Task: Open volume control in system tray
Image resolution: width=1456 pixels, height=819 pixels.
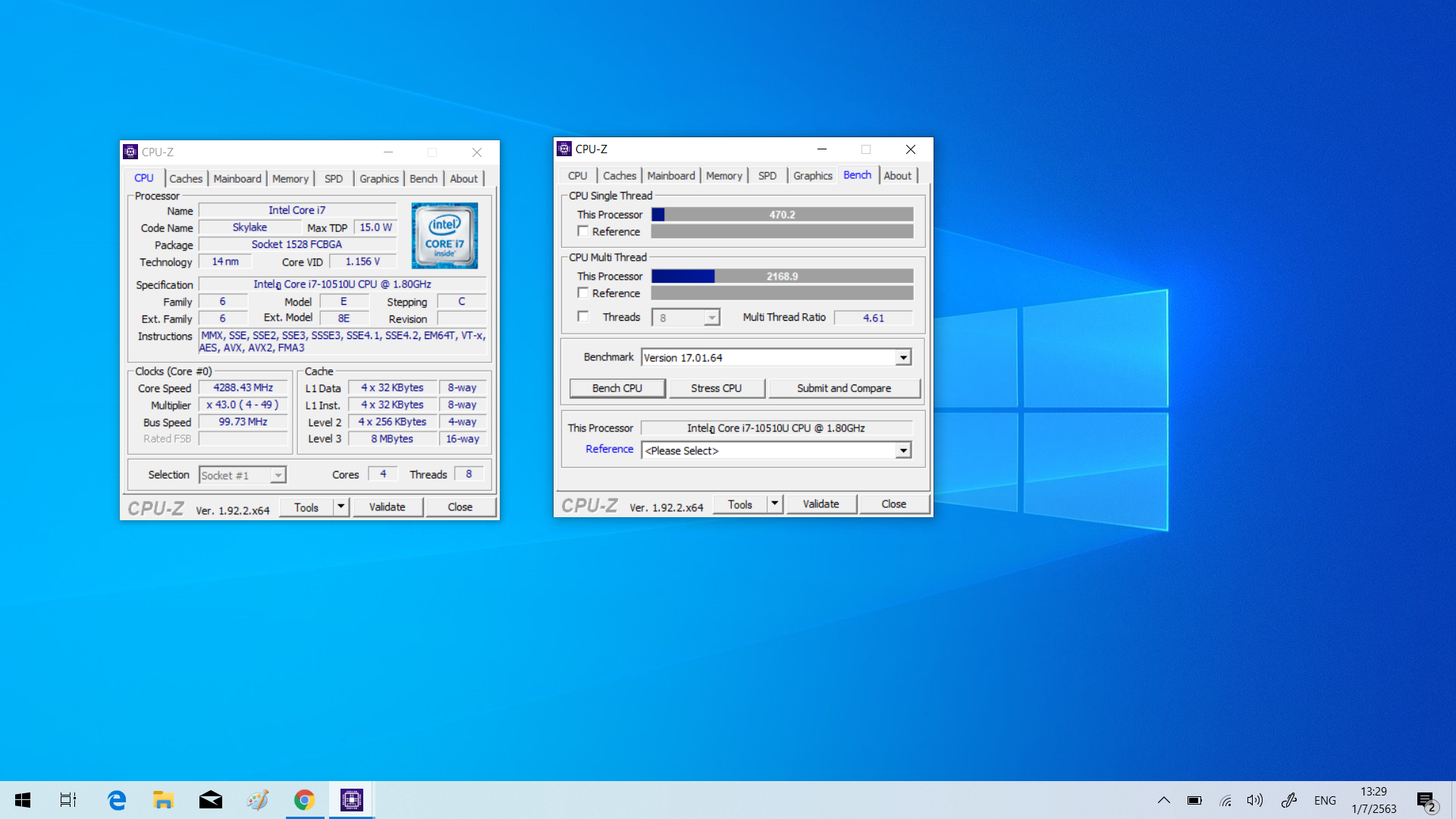Action: pos(1255,800)
